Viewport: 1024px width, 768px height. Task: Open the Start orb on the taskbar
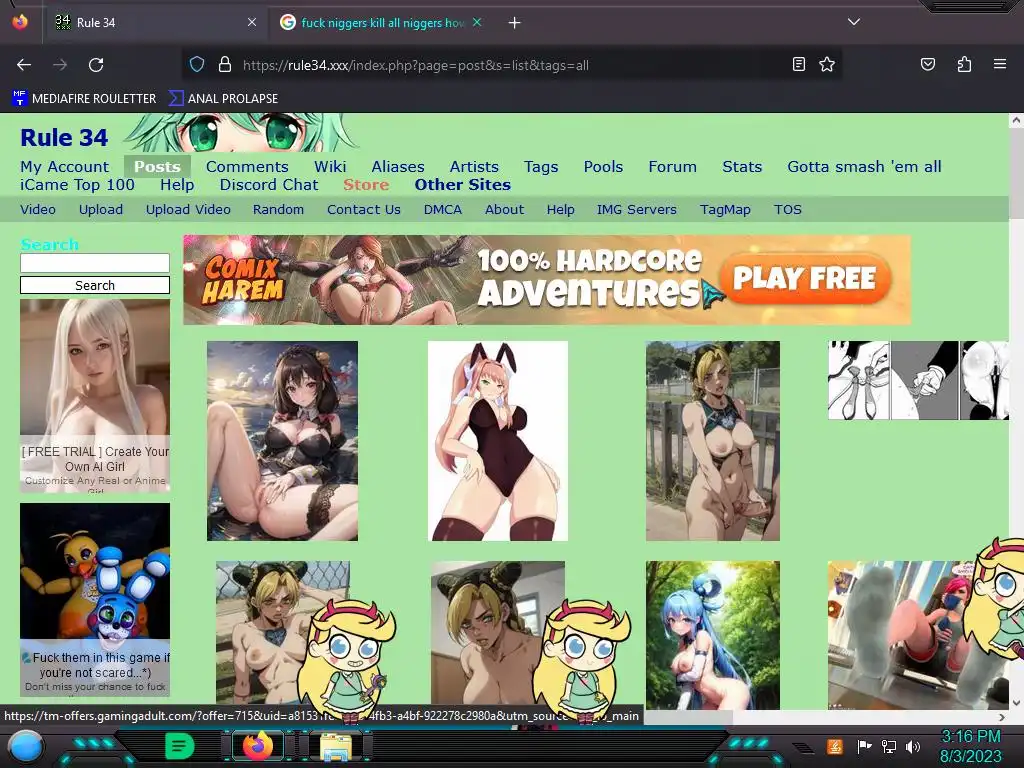26,746
